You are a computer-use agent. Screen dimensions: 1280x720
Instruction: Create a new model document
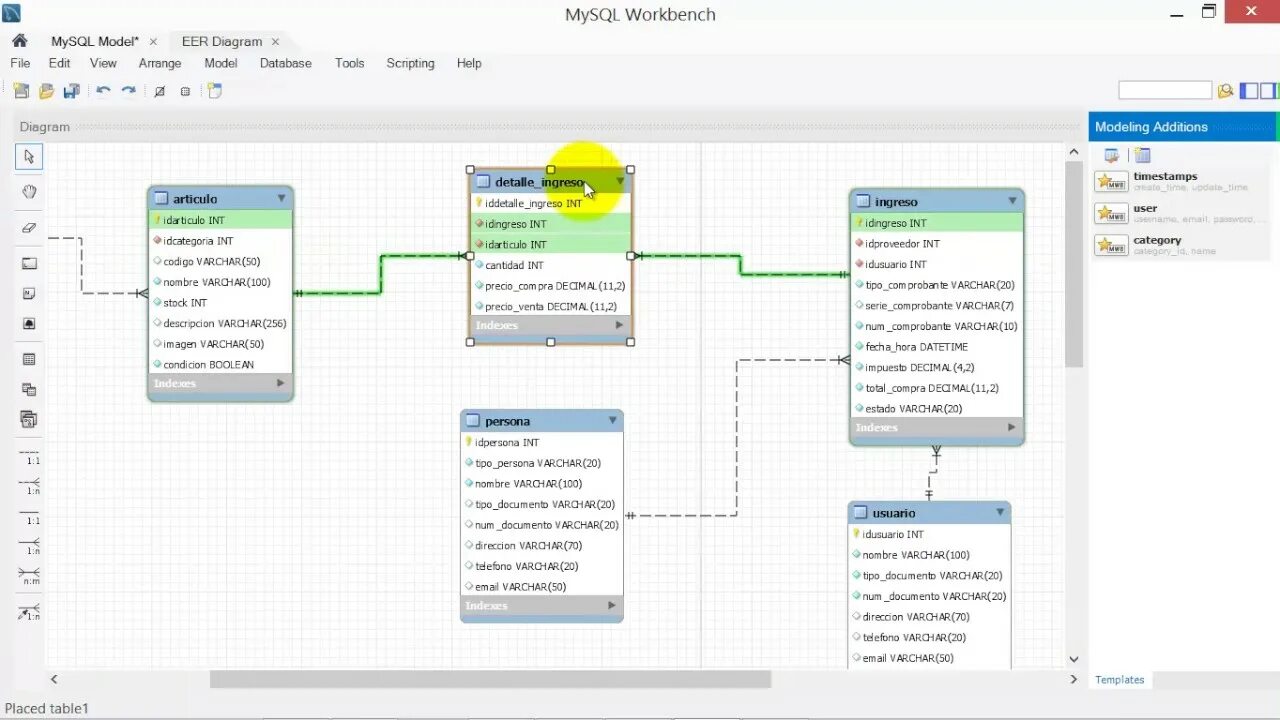pos(21,91)
